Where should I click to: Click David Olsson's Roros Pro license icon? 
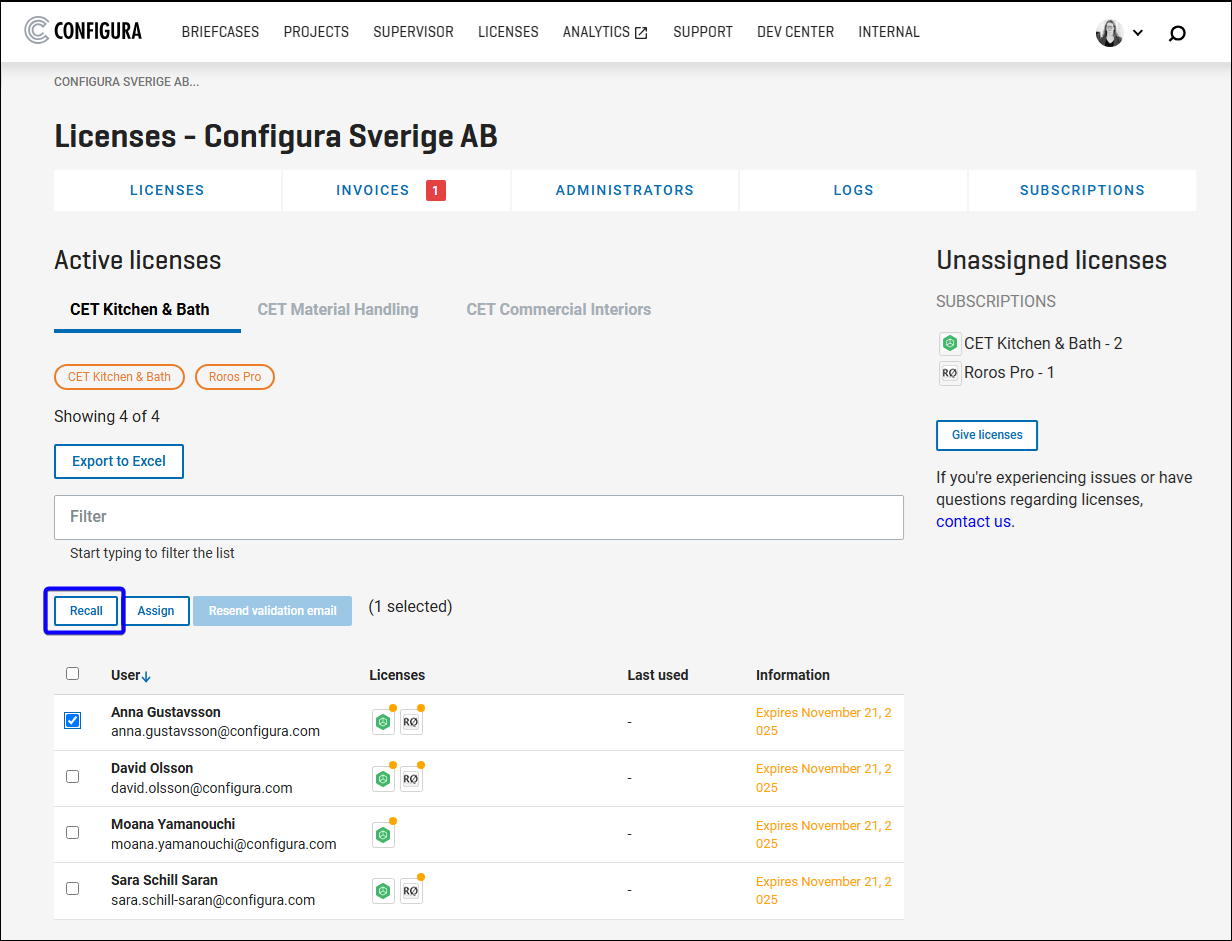click(411, 778)
